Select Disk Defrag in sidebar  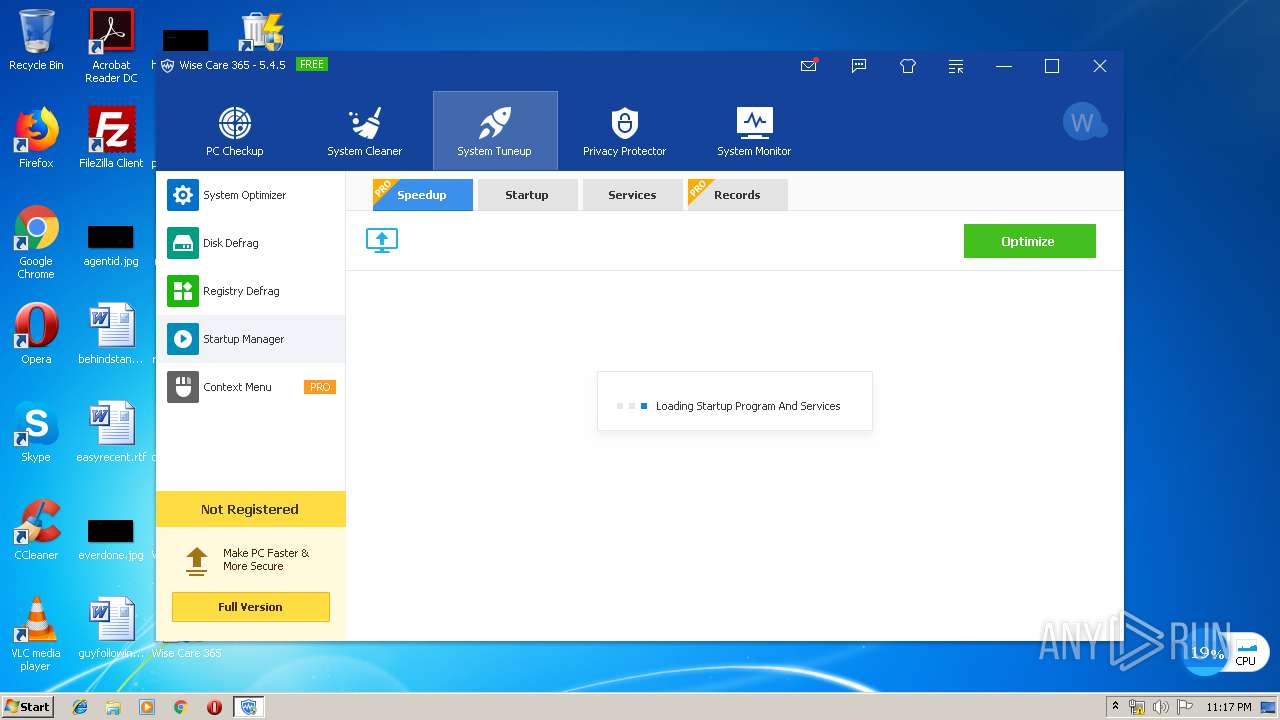[251, 243]
